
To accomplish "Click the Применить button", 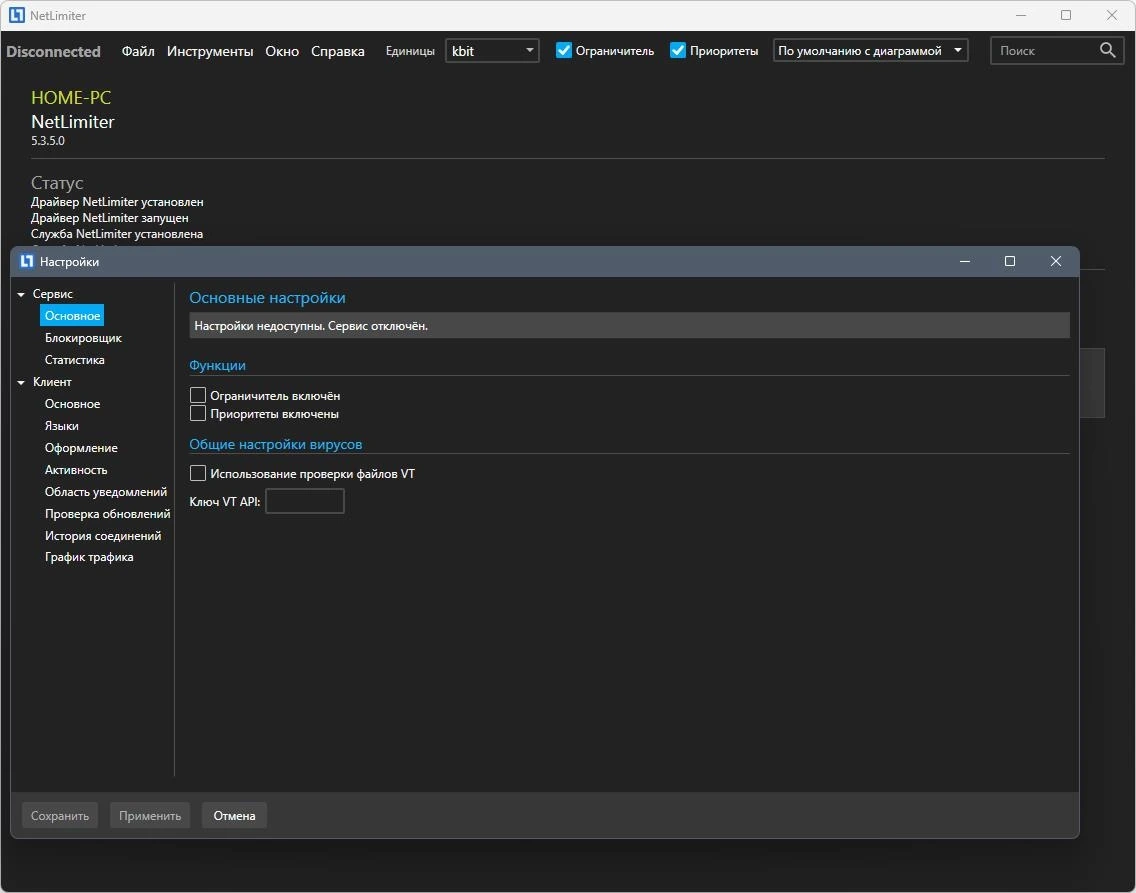I will click(x=150, y=816).
